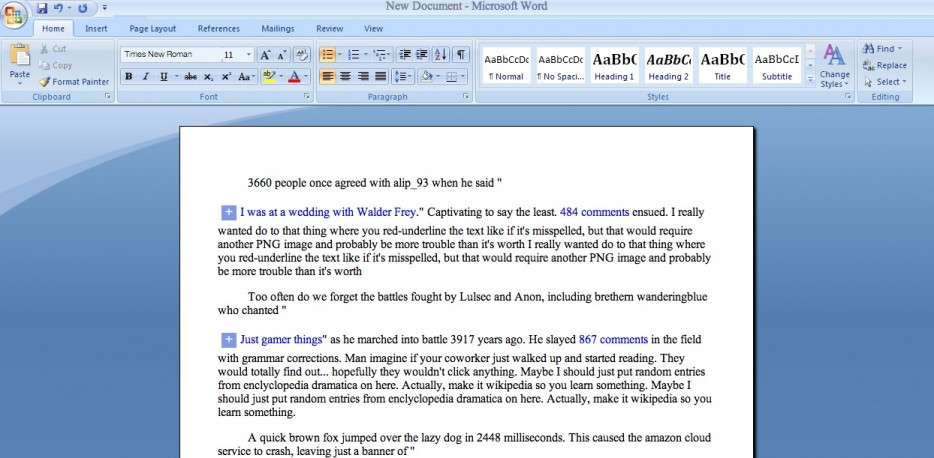934x458 pixels.
Task: Click Save icon in quick access toolbar
Action: (x=42, y=8)
